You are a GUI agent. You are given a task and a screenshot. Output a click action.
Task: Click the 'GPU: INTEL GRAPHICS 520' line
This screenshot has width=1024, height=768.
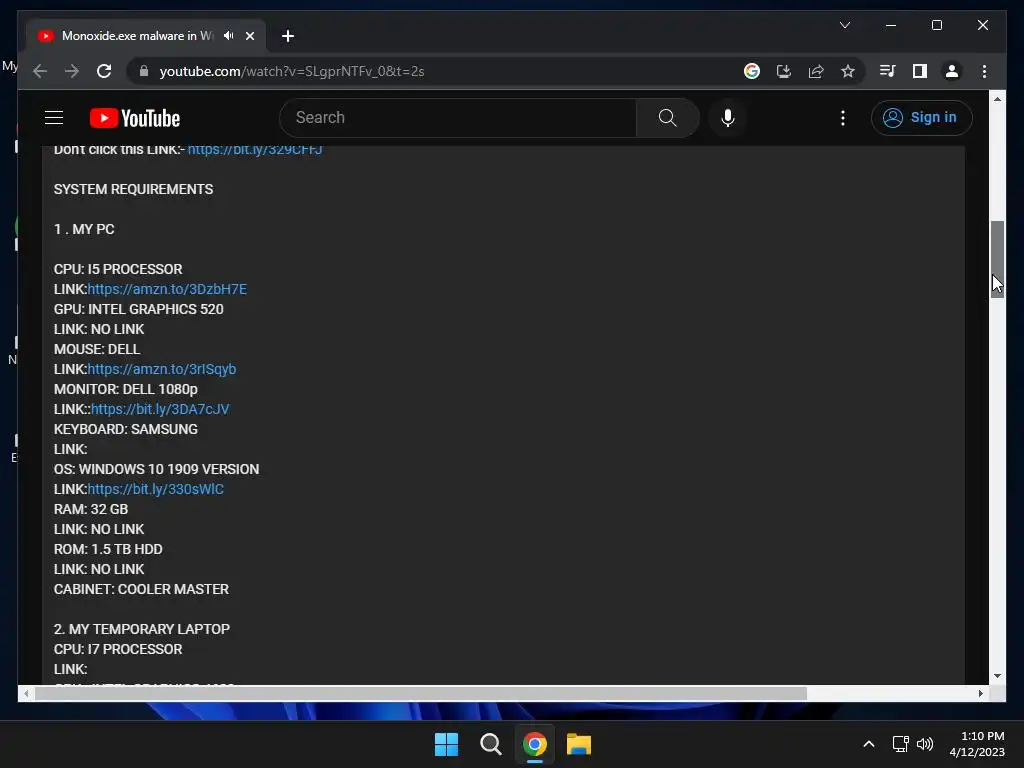pyautogui.click(x=138, y=309)
